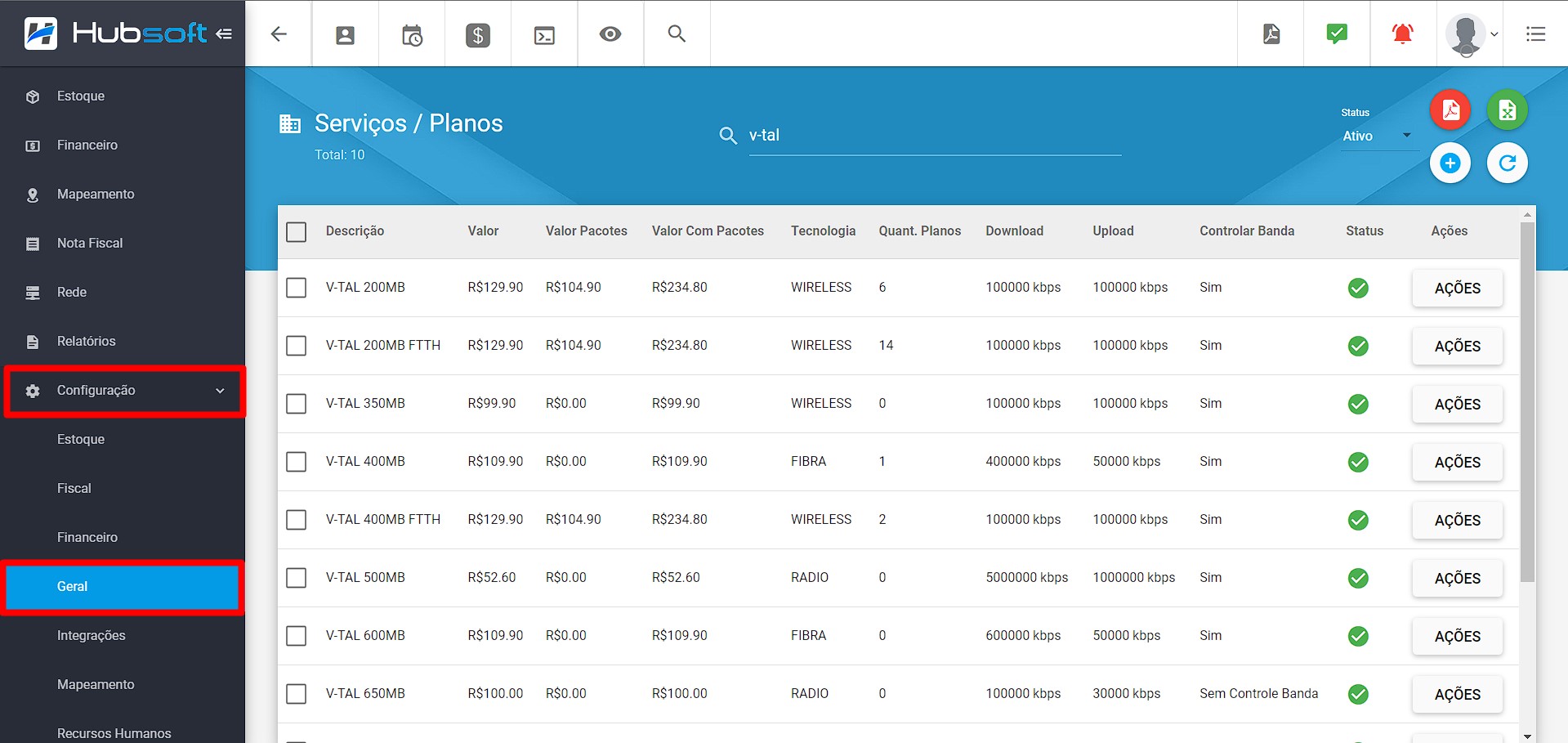Image resolution: width=1568 pixels, height=743 pixels.
Task: Click AÇÕES button for V-TAL 650MB
Action: pos(1457,694)
